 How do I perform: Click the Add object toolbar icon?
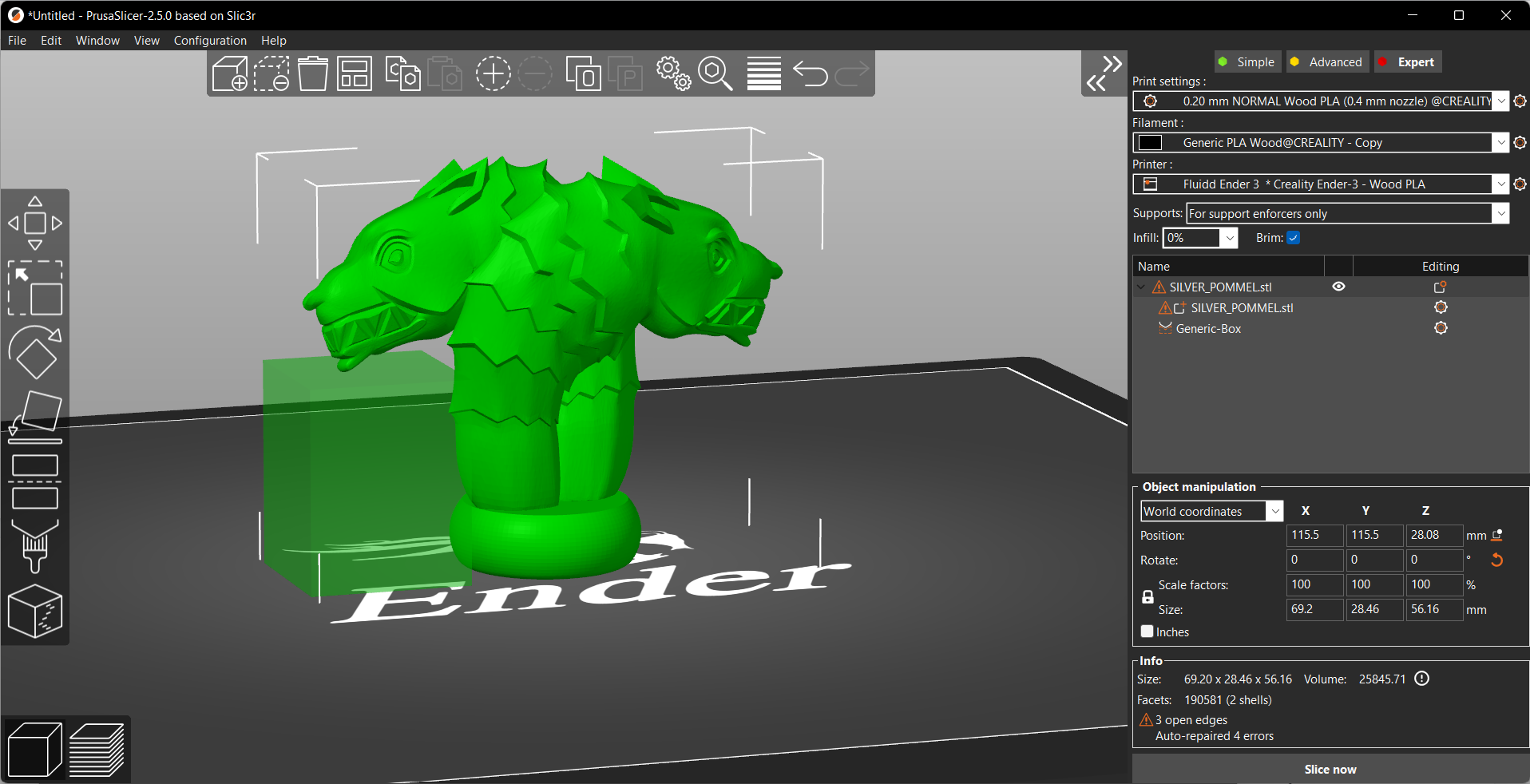point(230,73)
